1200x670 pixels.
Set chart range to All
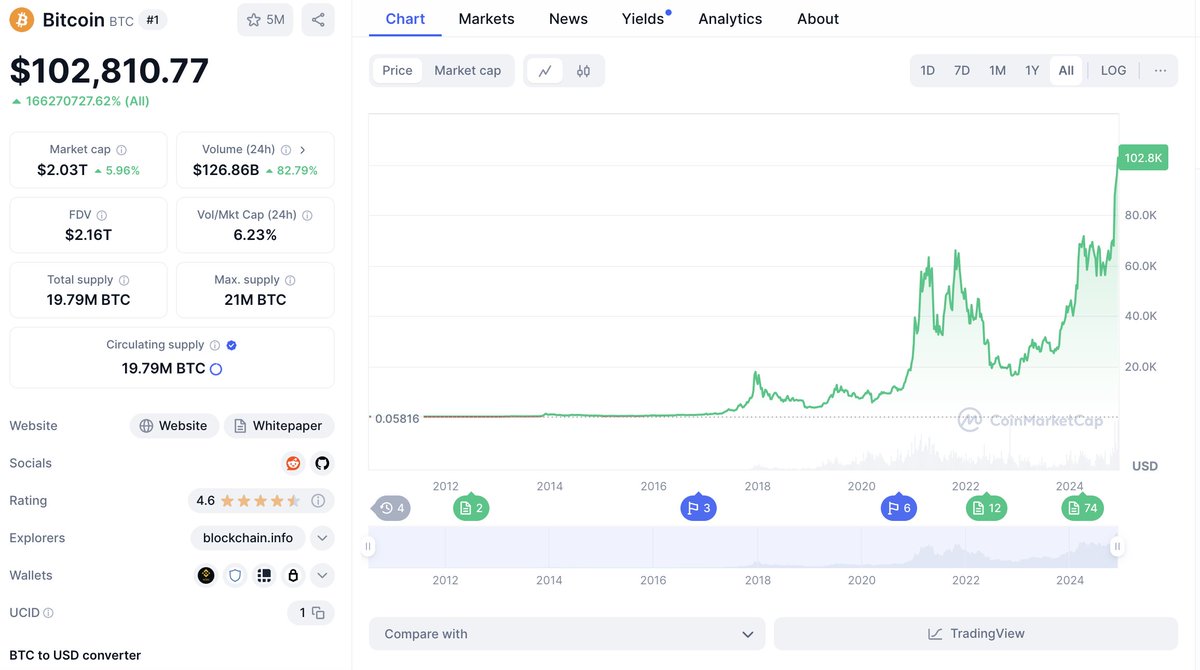(x=1066, y=71)
